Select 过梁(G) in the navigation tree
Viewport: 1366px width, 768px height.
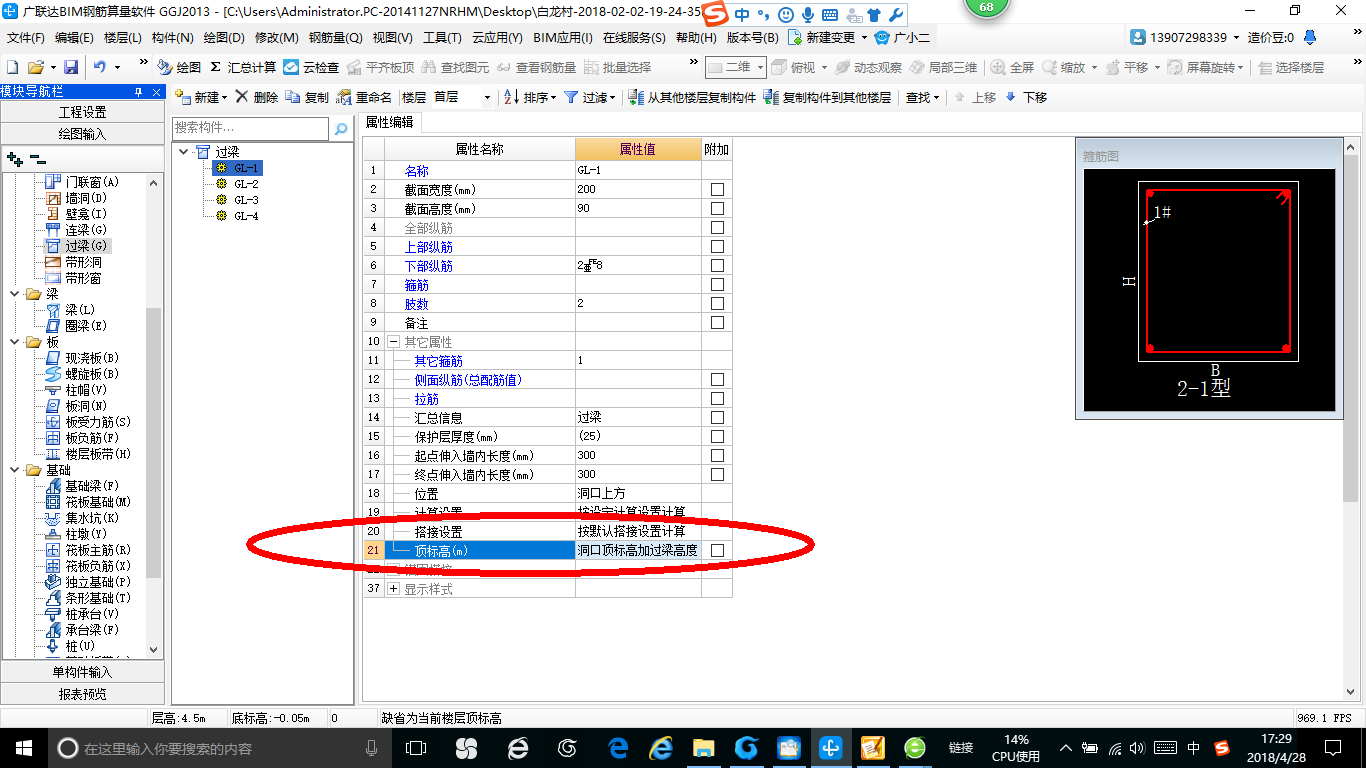(76, 246)
